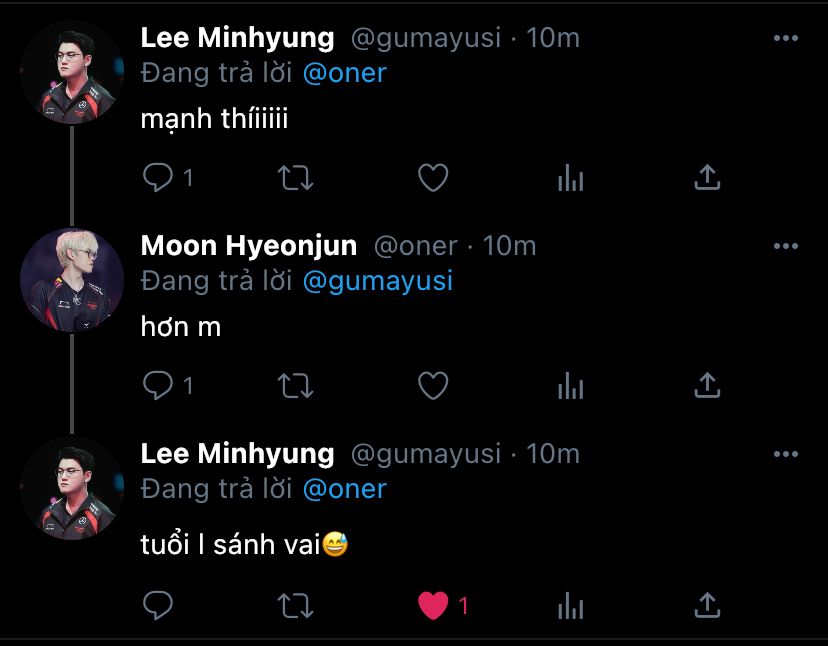Reply to the "mạnh thíiiiii" tweet
Screen dimensions: 828x646
[x=158, y=178]
